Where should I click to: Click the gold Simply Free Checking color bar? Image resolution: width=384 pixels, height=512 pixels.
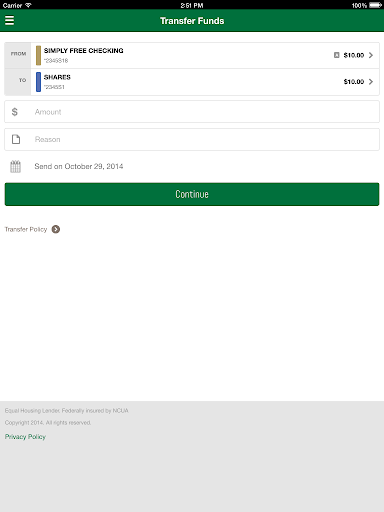click(38, 55)
